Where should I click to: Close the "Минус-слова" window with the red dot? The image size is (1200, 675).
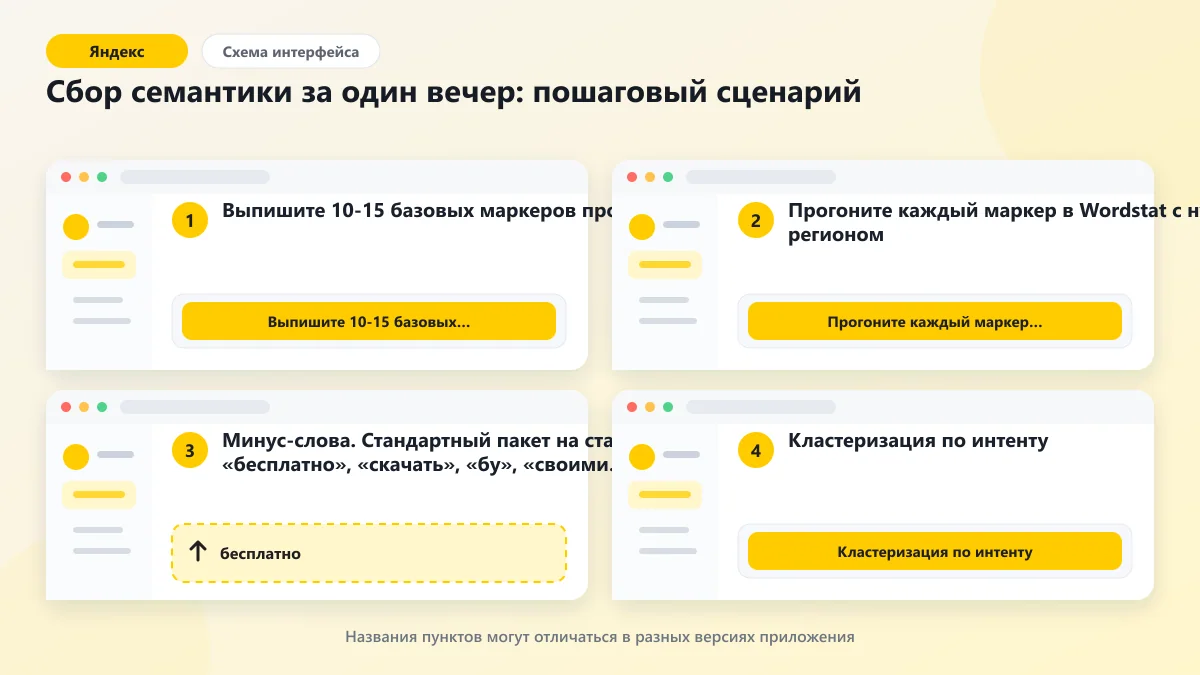pyautogui.click(x=66, y=407)
